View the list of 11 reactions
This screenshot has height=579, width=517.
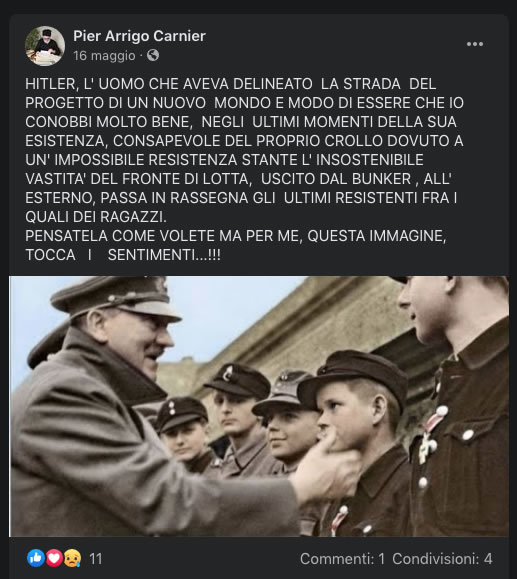(96, 559)
